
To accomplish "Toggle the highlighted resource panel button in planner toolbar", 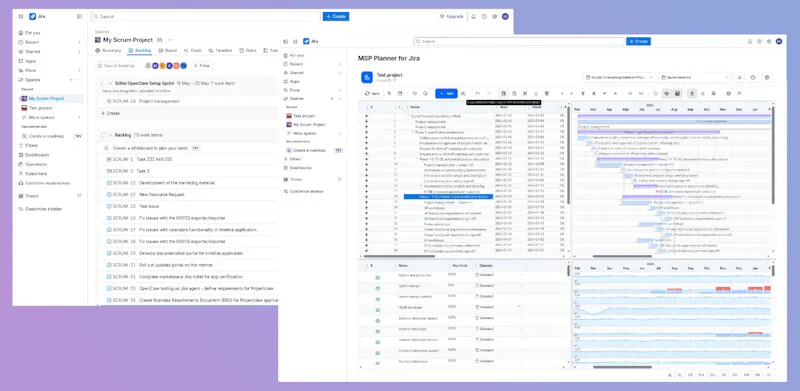I will pyautogui.click(x=692, y=93).
